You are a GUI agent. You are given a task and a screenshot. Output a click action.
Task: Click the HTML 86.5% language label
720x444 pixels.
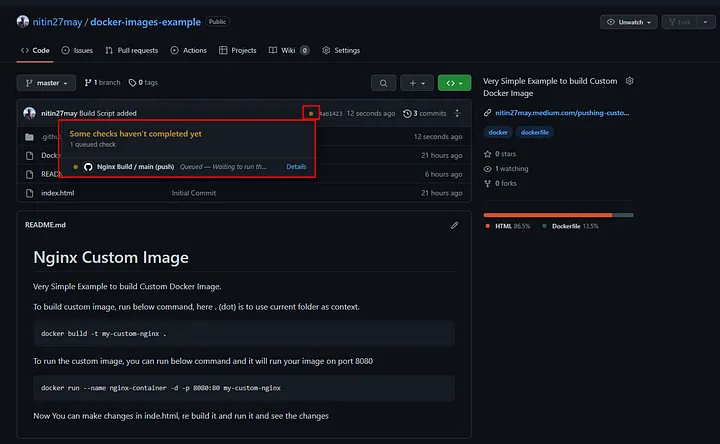(508, 226)
